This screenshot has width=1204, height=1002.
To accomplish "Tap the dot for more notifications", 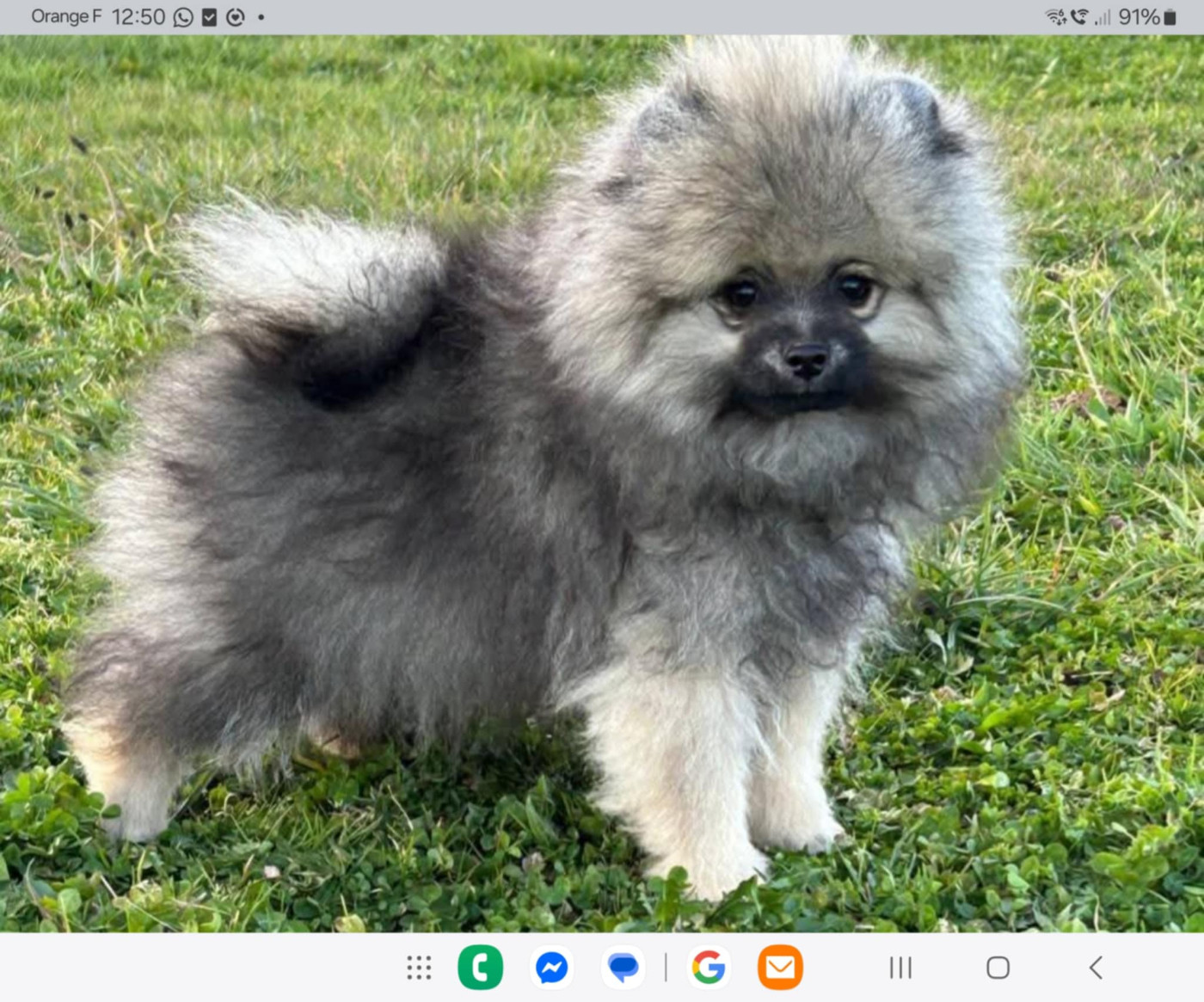I will point(261,17).
